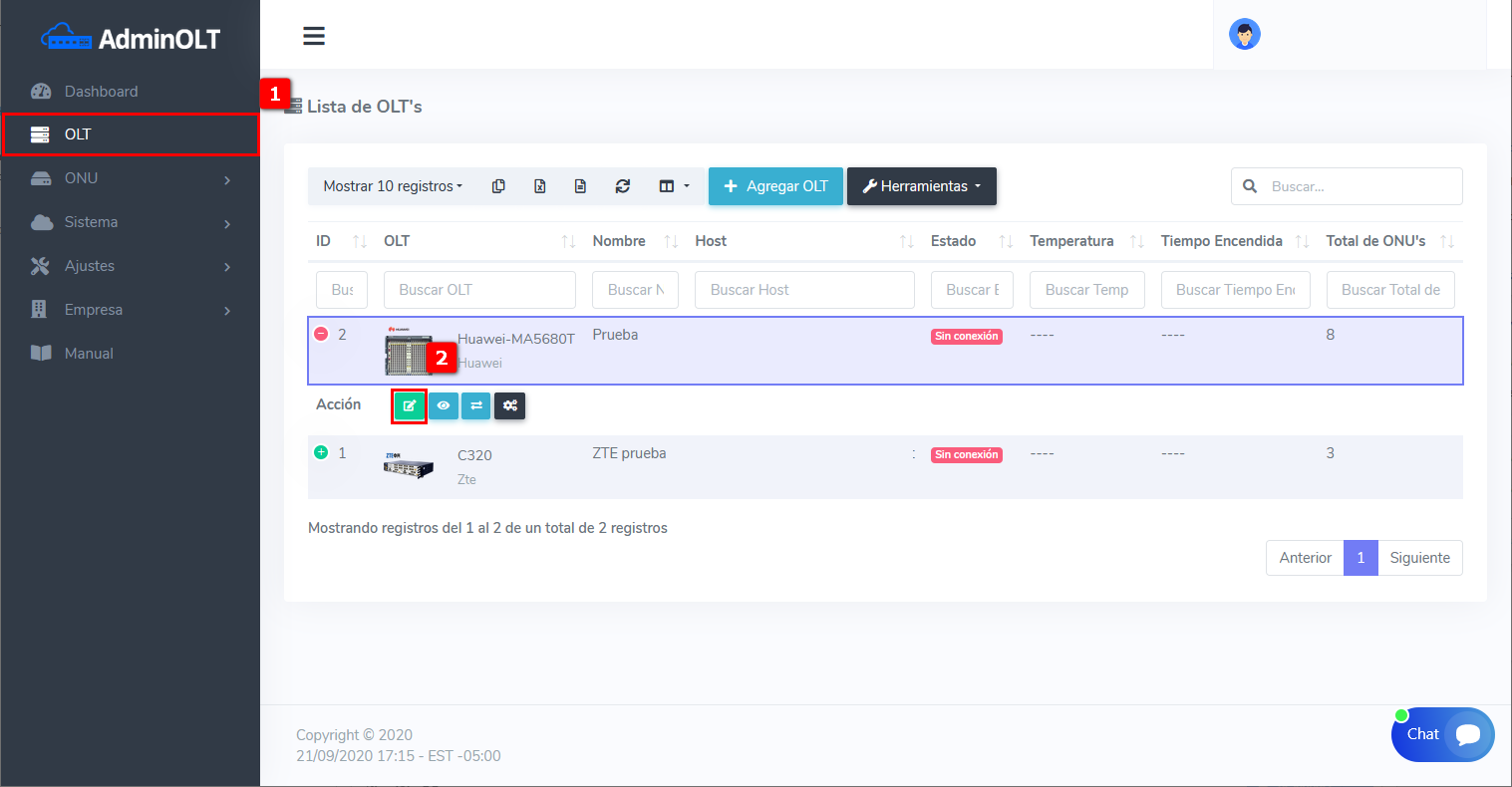Refresh the OLT list with reload icon

623,186
